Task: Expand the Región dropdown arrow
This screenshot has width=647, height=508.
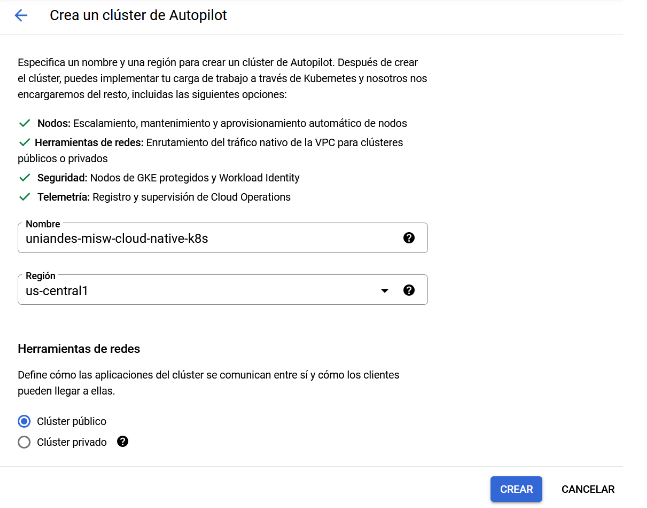Action: point(385,291)
